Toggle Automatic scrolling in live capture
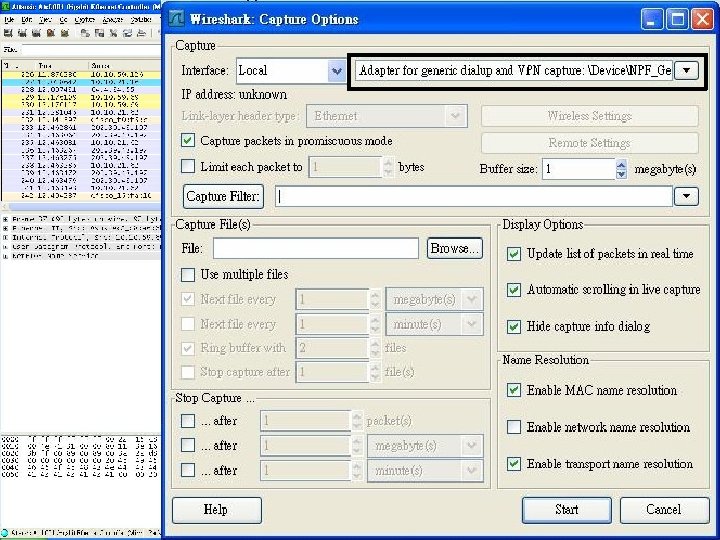Screen dimensions: 720x540 tap(514, 290)
